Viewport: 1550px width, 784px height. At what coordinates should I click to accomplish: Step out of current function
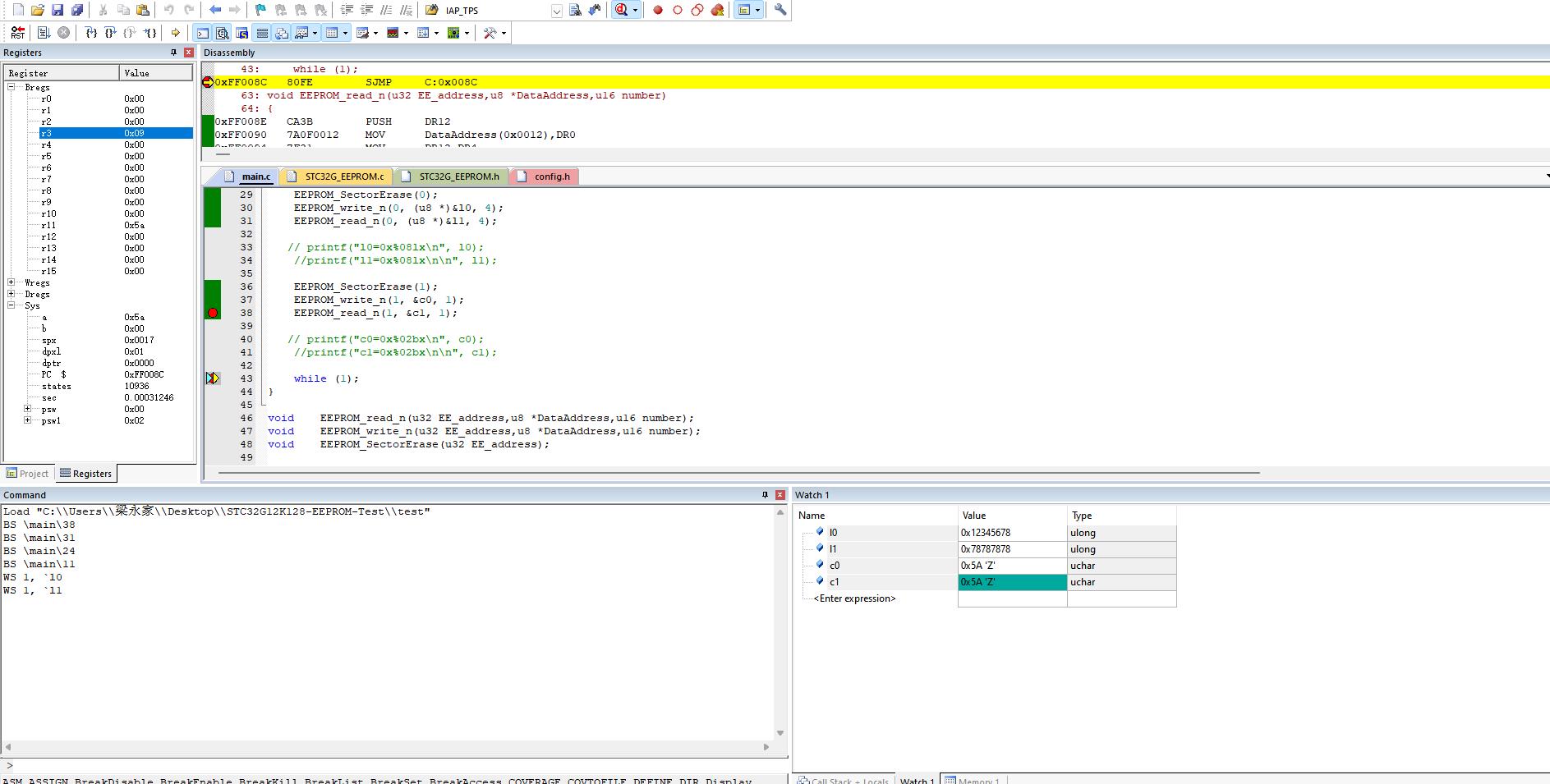pos(130,33)
